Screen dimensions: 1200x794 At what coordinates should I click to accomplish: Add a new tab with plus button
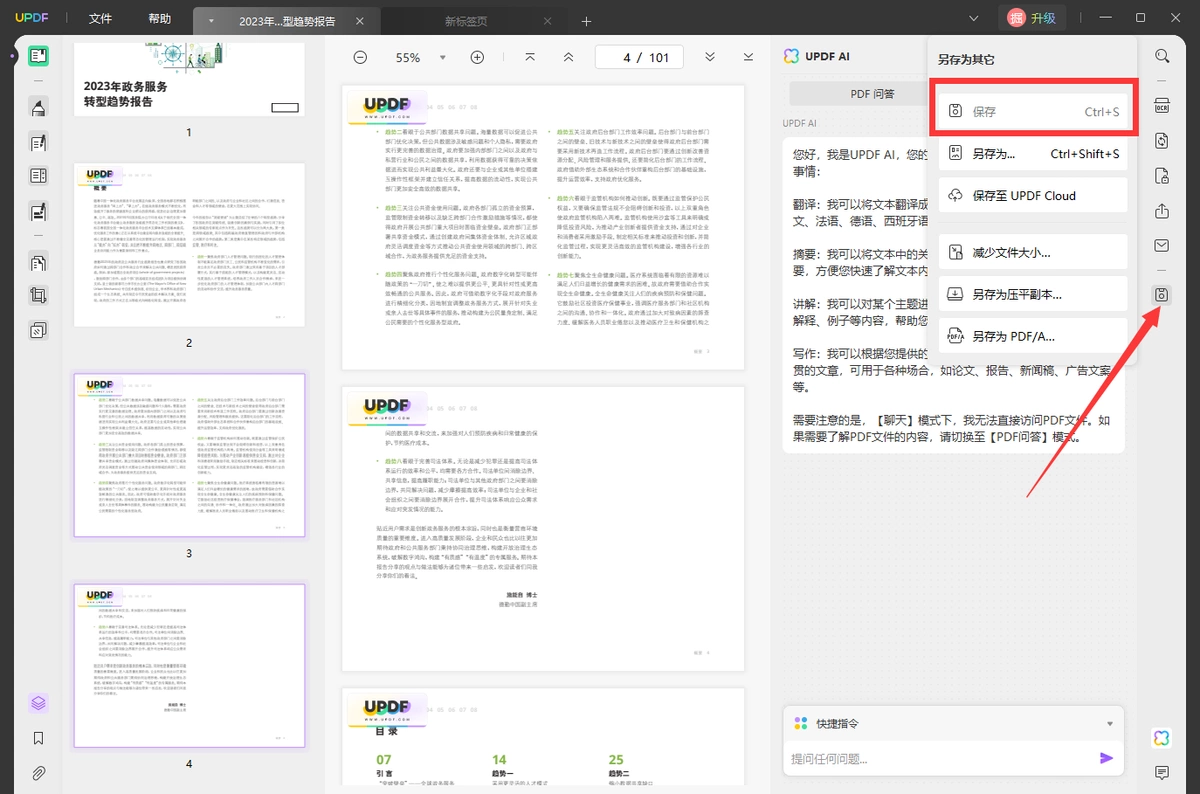586,20
